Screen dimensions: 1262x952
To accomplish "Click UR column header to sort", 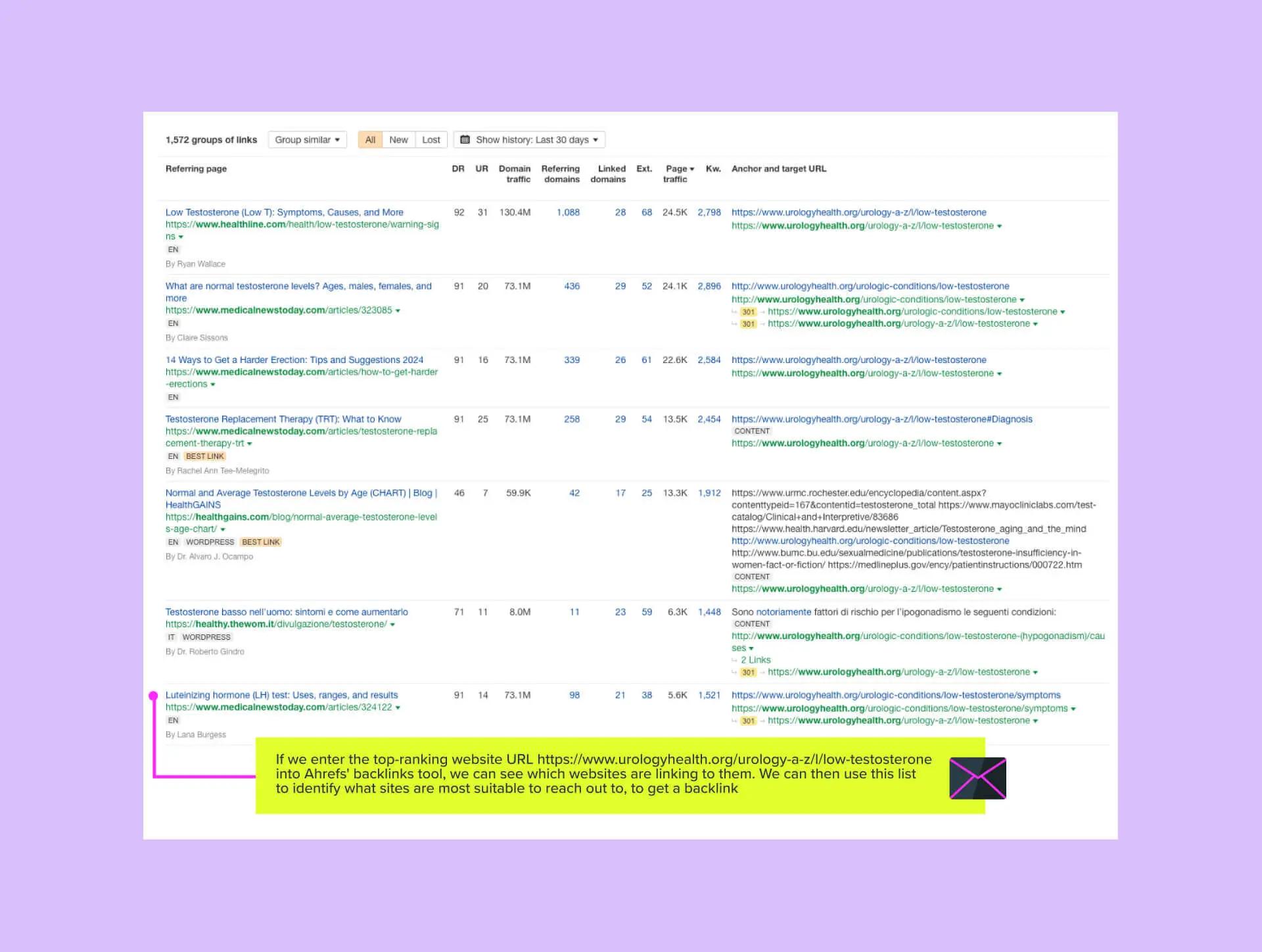I will tap(479, 168).
